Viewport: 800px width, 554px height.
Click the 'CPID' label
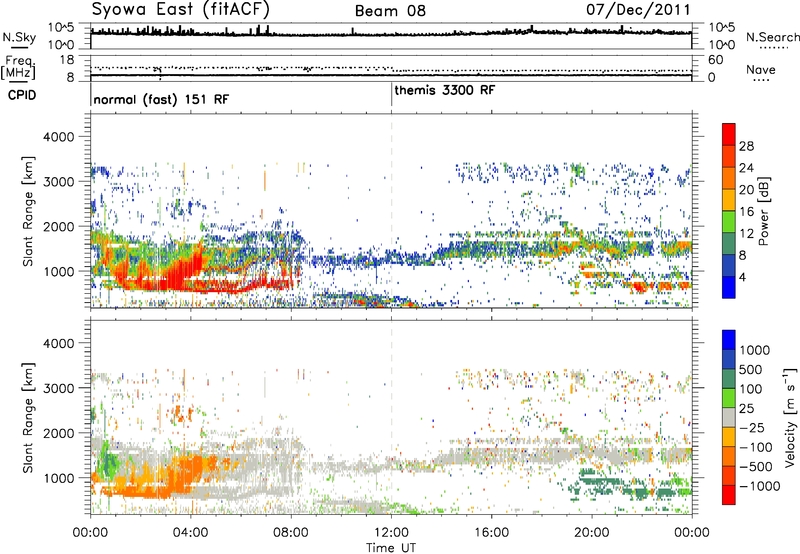pos(22,95)
